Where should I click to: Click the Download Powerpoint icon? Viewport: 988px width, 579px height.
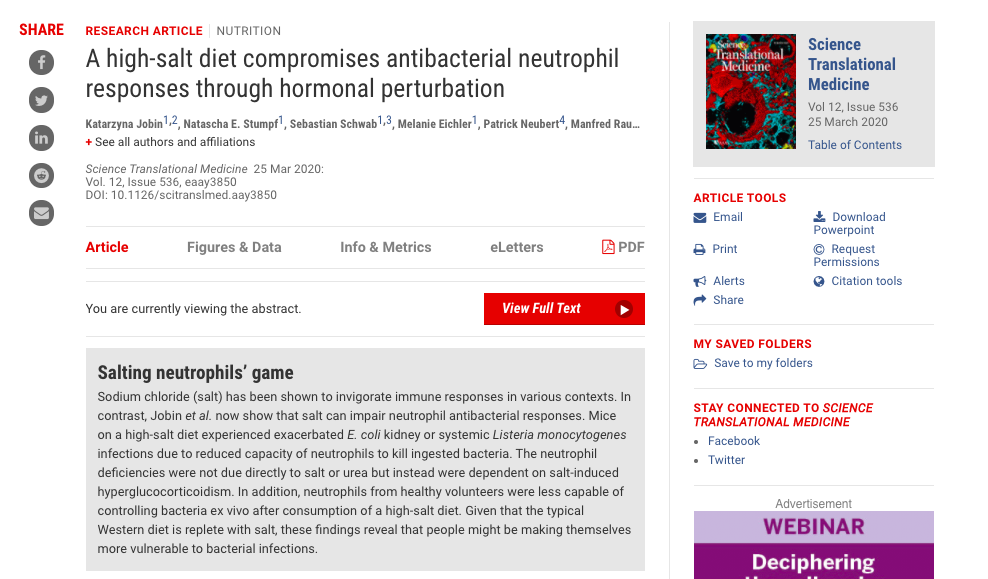pos(820,217)
